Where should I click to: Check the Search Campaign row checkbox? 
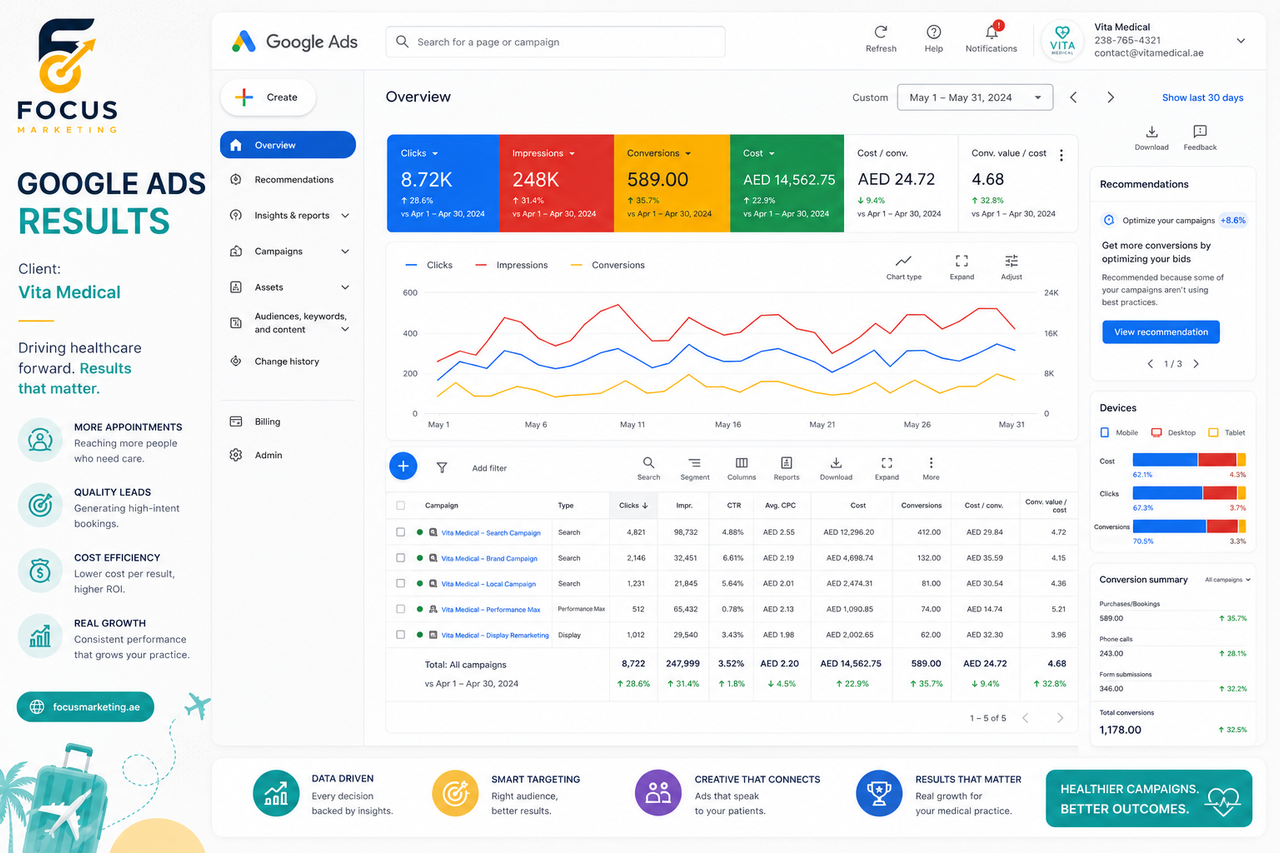point(401,532)
